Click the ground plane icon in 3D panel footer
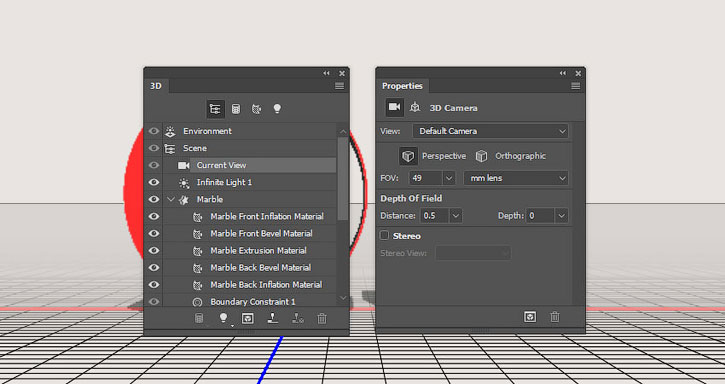The image size is (725, 384). tap(273, 318)
